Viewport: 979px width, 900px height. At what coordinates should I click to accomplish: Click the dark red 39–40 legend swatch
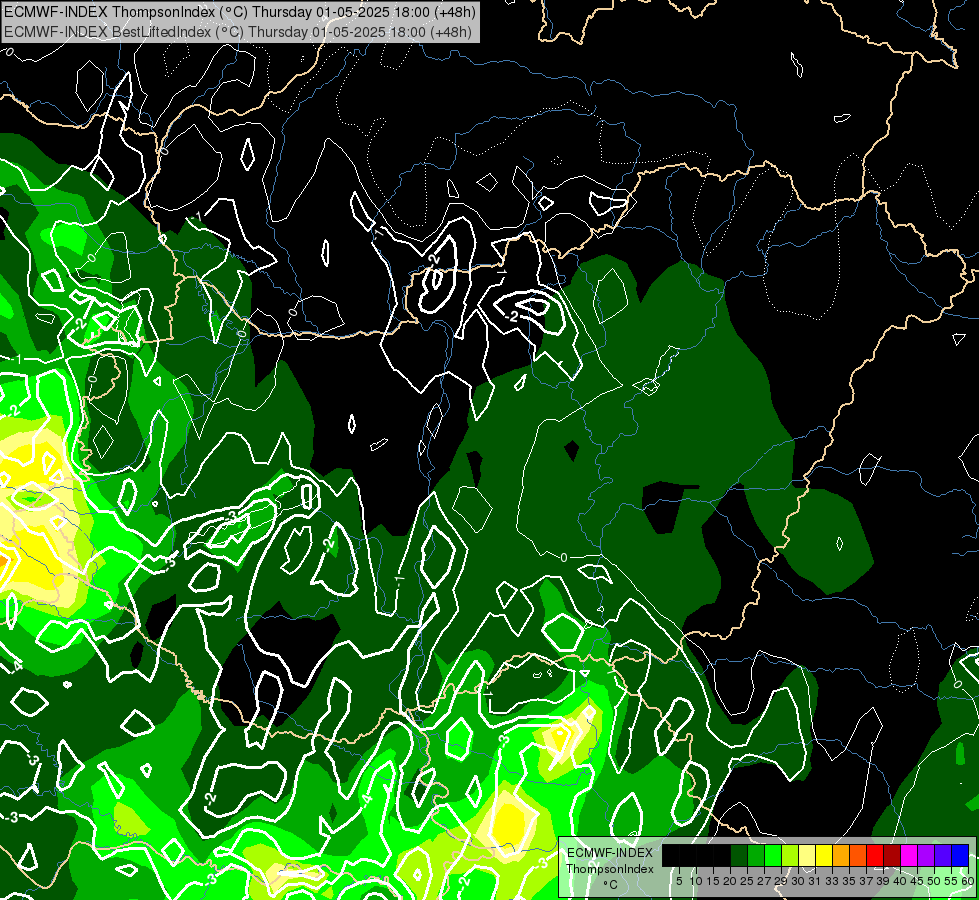892,855
